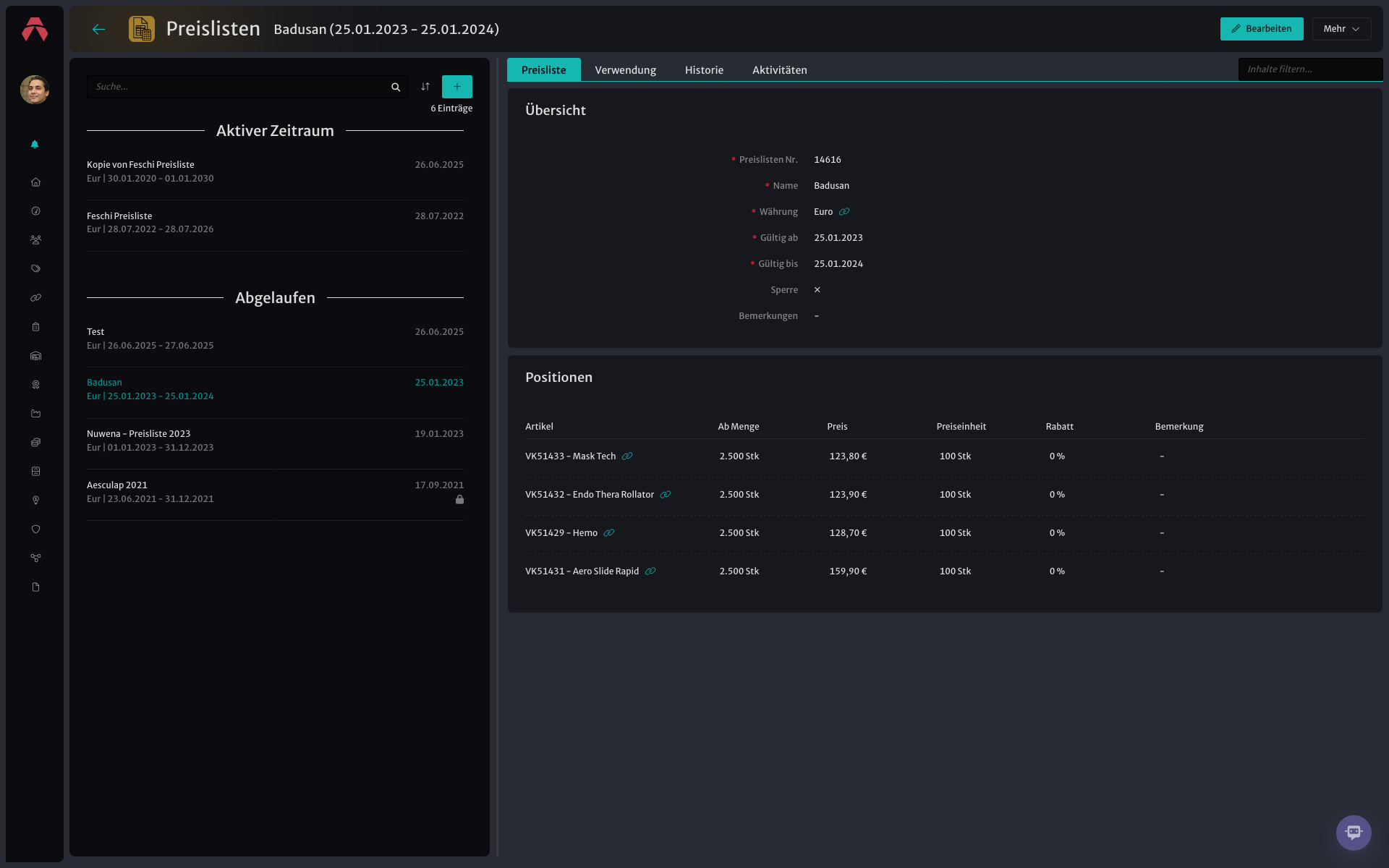The width and height of the screenshot is (1389, 868).
Task: Switch to the Historie tab
Action: [704, 70]
